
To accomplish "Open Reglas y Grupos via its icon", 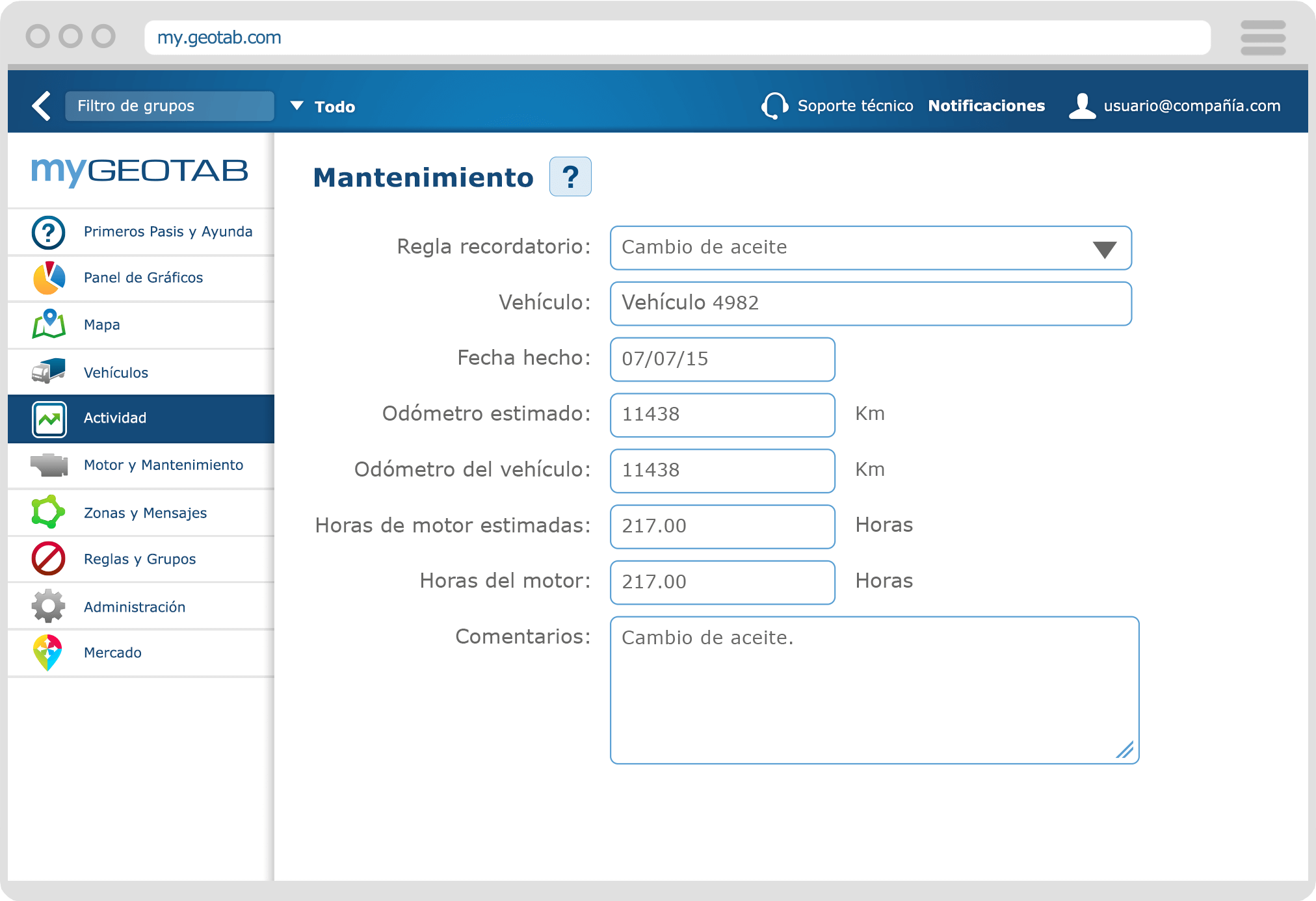I will tap(48, 558).
